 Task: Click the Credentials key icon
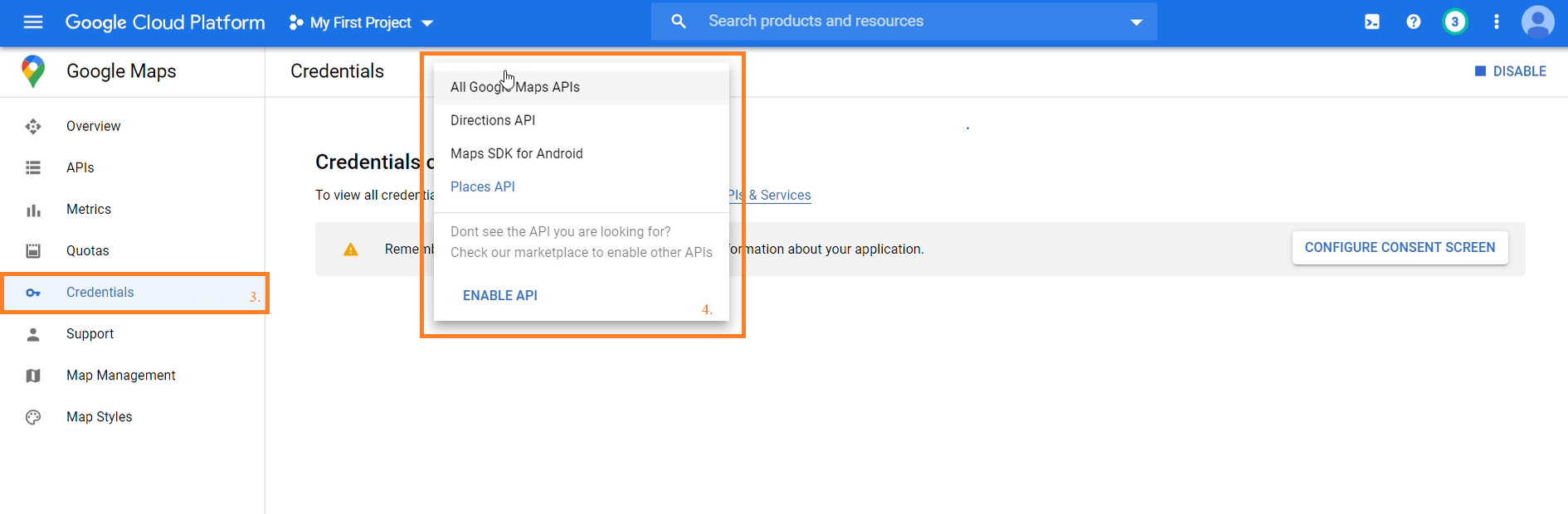point(33,293)
